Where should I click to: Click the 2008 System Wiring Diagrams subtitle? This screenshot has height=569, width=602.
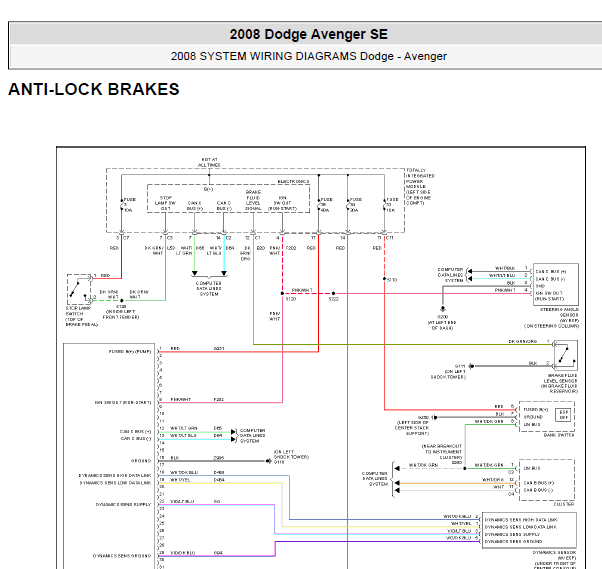click(309, 56)
